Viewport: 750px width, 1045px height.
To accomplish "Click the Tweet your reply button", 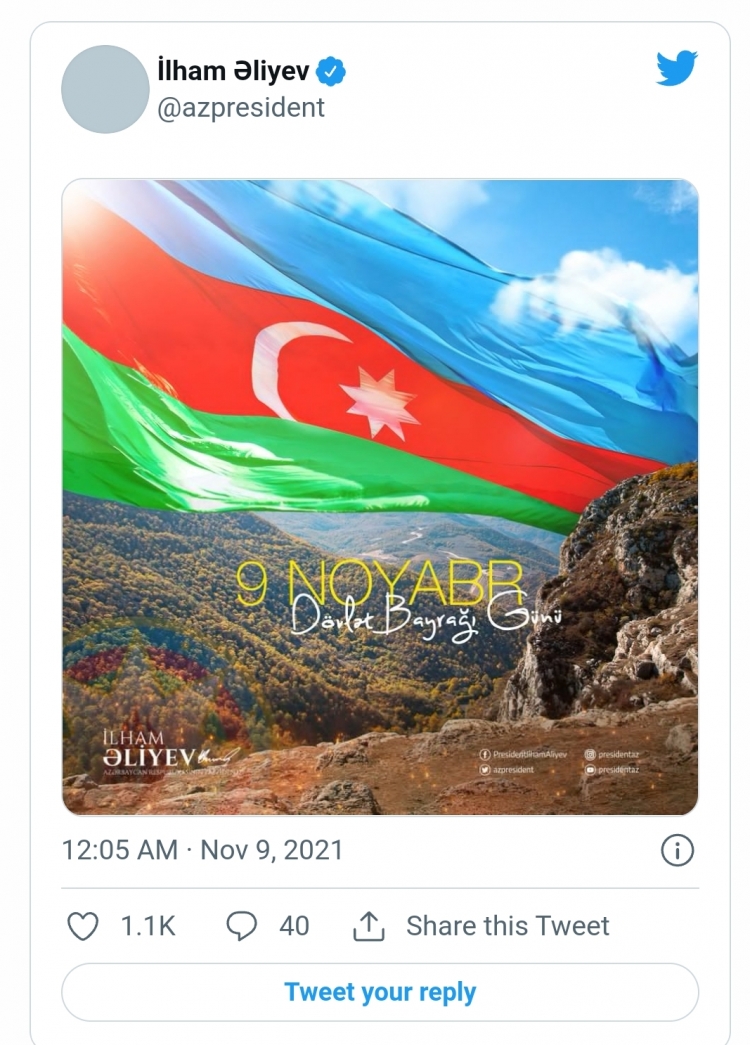I will tap(380, 992).
